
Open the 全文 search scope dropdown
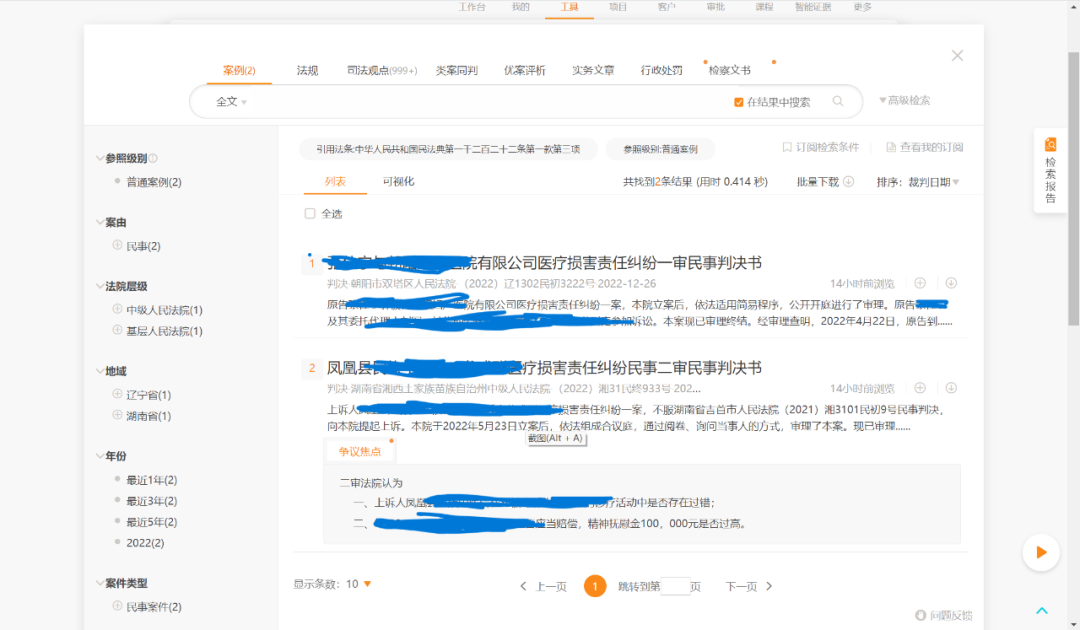pos(228,101)
